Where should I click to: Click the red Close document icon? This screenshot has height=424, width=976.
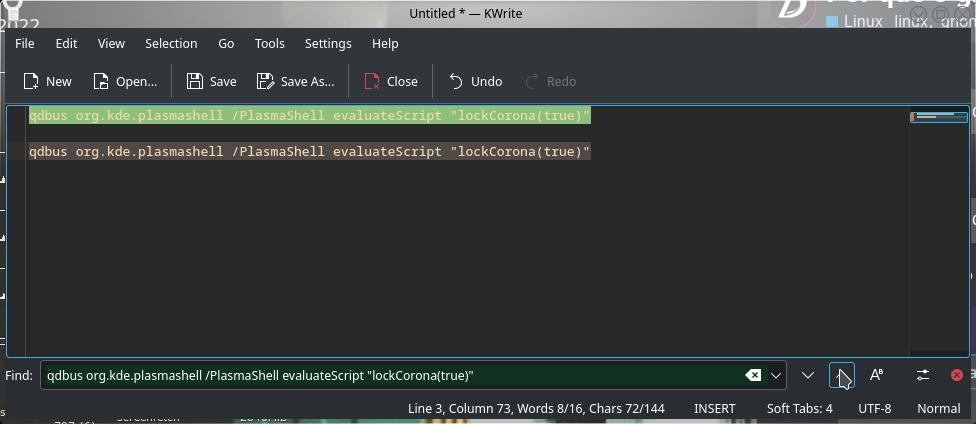coord(372,82)
